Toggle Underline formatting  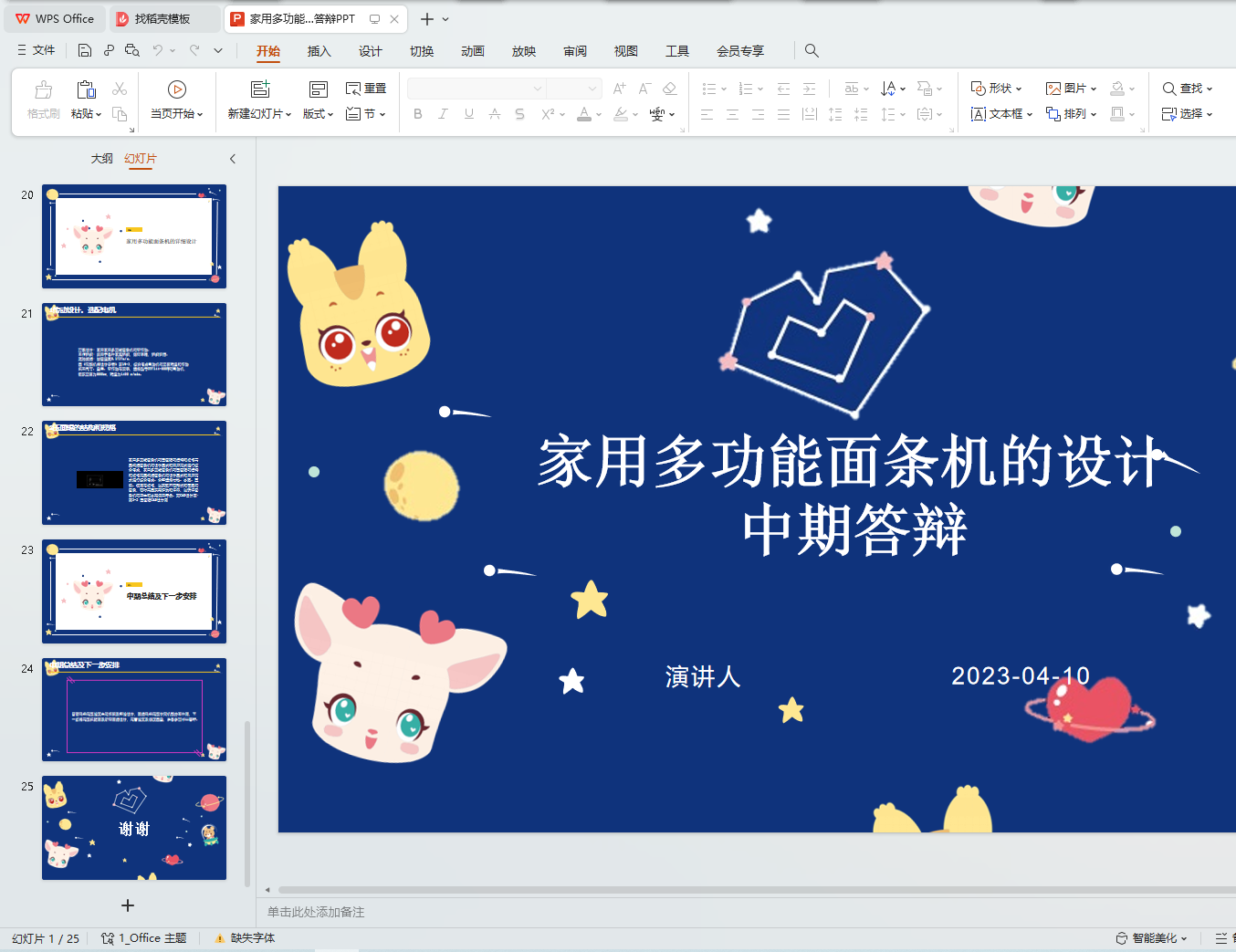click(x=469, y=114)
